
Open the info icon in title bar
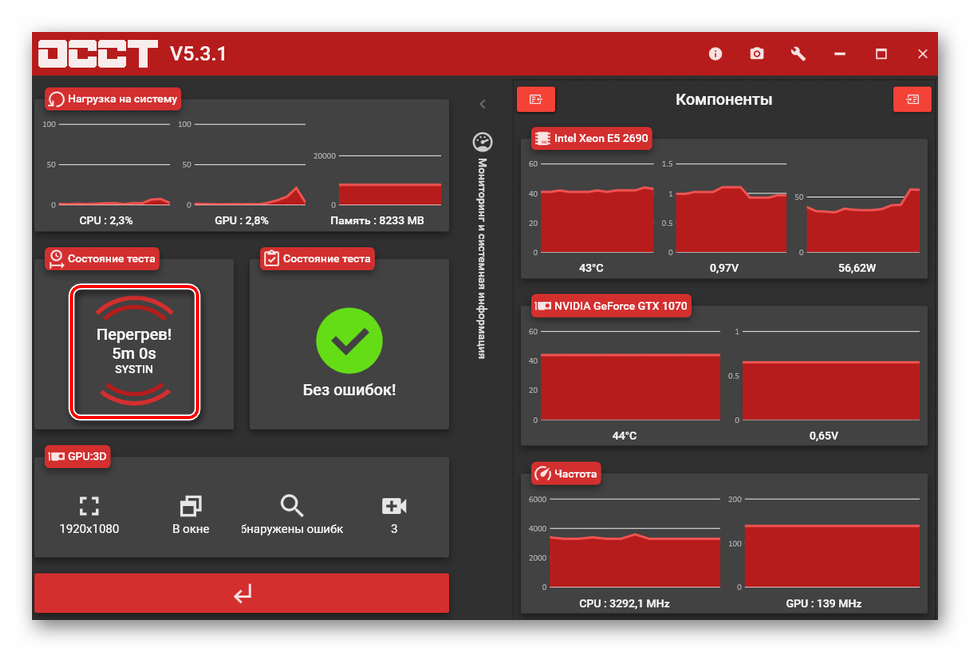715,54
